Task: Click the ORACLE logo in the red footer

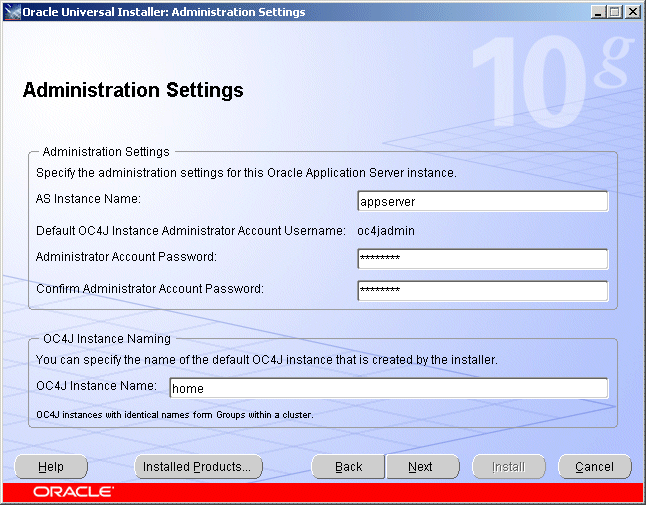Action: pyautogui.click(x=73, y=492)
